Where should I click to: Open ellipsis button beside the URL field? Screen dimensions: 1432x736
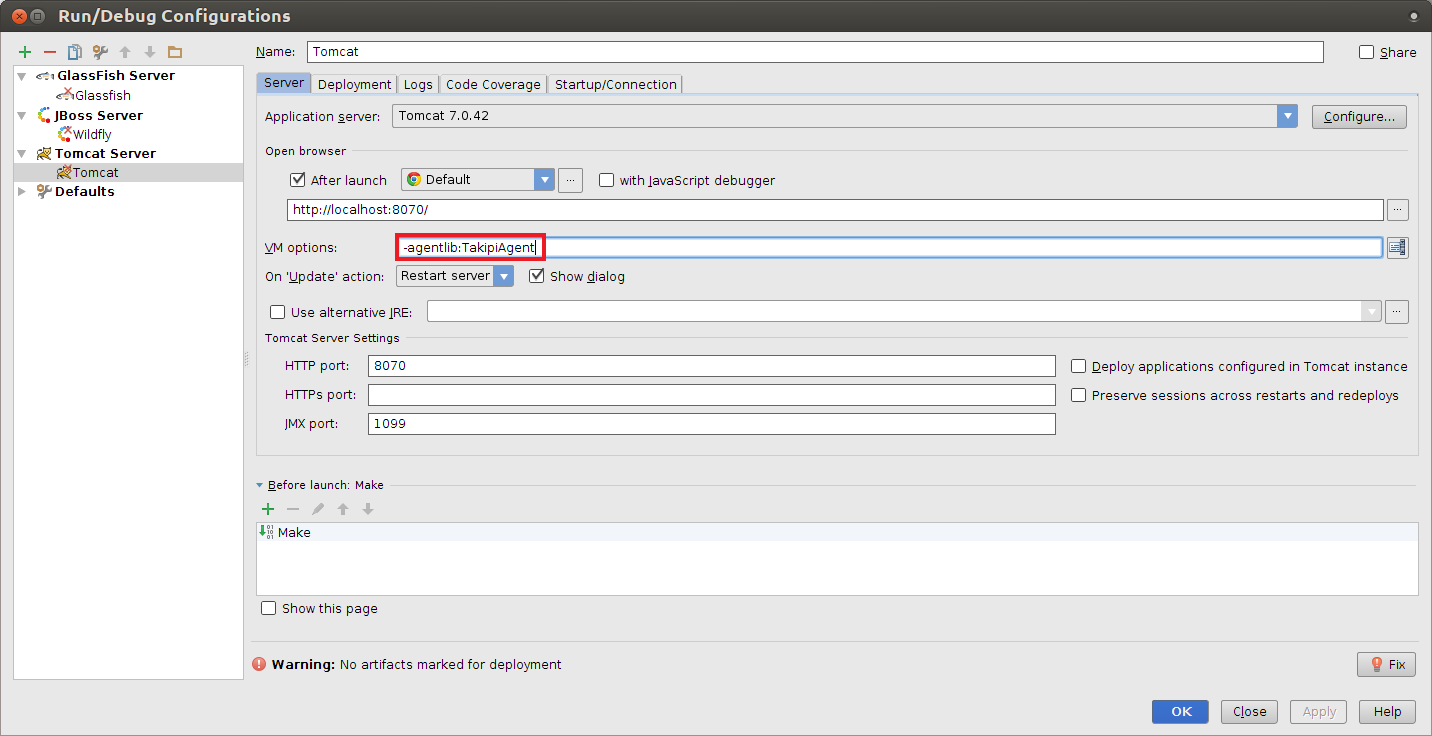(1398, 210)
